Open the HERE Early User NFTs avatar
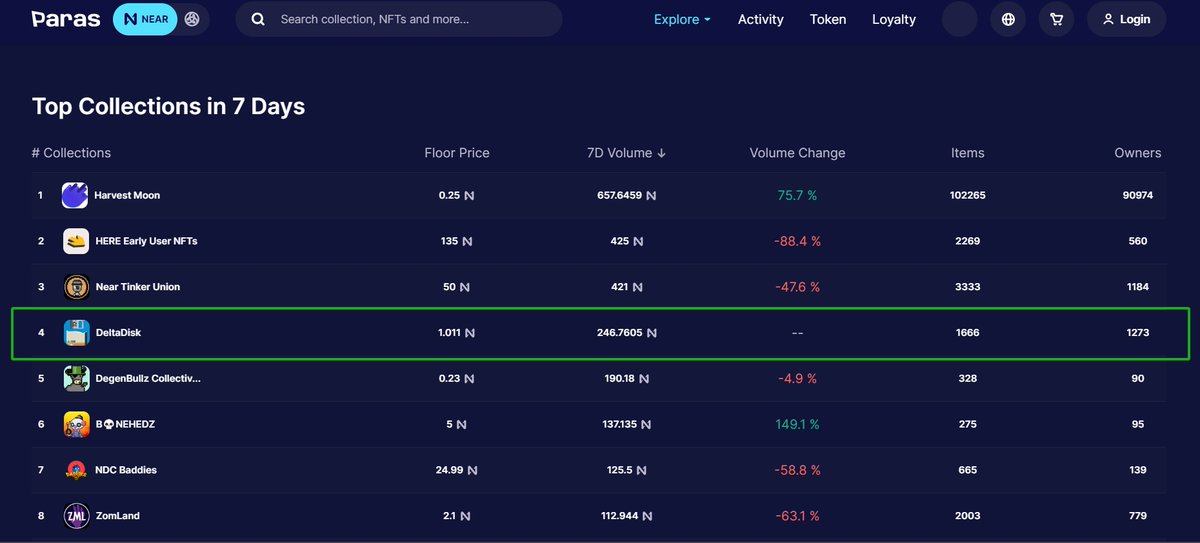This screenshot has width=1200, height=543. [75, 241]
